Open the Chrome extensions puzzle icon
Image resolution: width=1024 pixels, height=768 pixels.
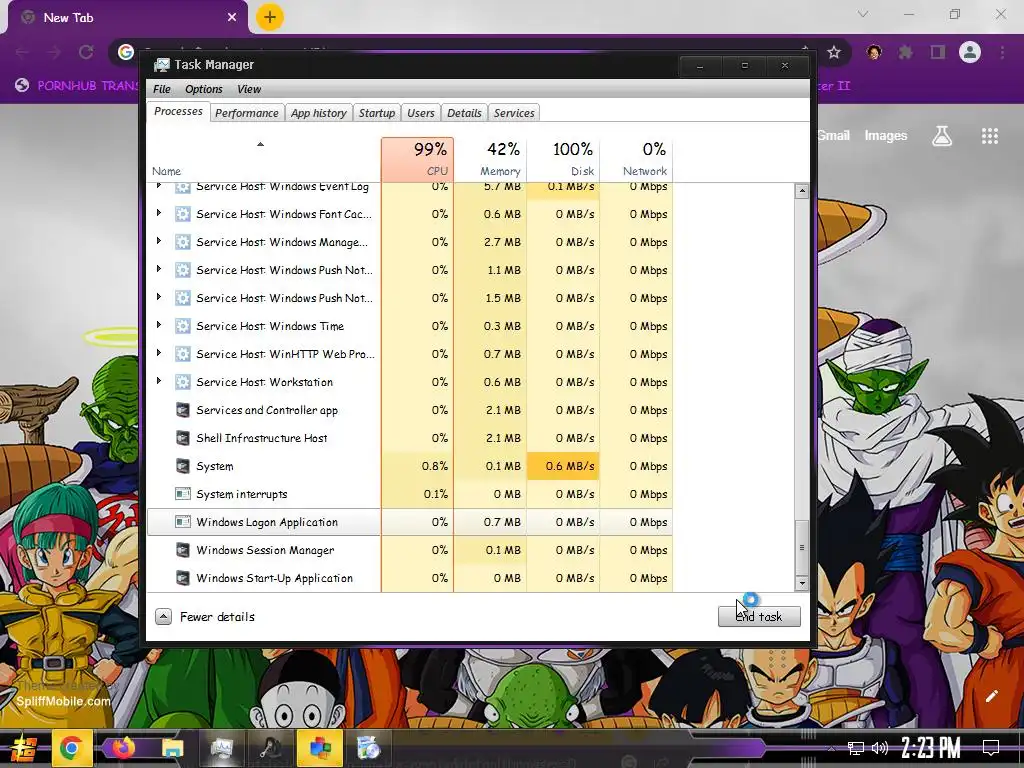pos(905,52)
